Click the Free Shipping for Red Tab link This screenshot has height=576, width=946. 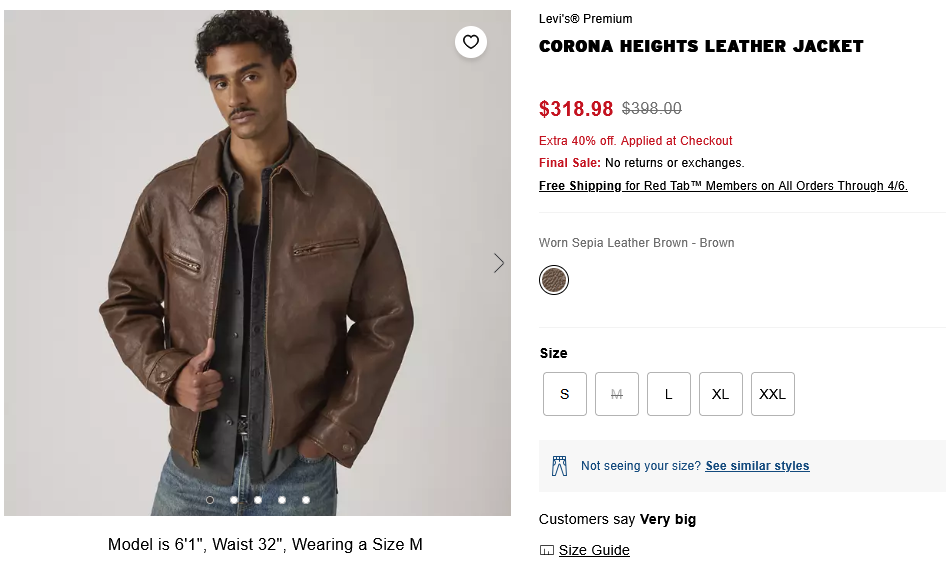723,186
